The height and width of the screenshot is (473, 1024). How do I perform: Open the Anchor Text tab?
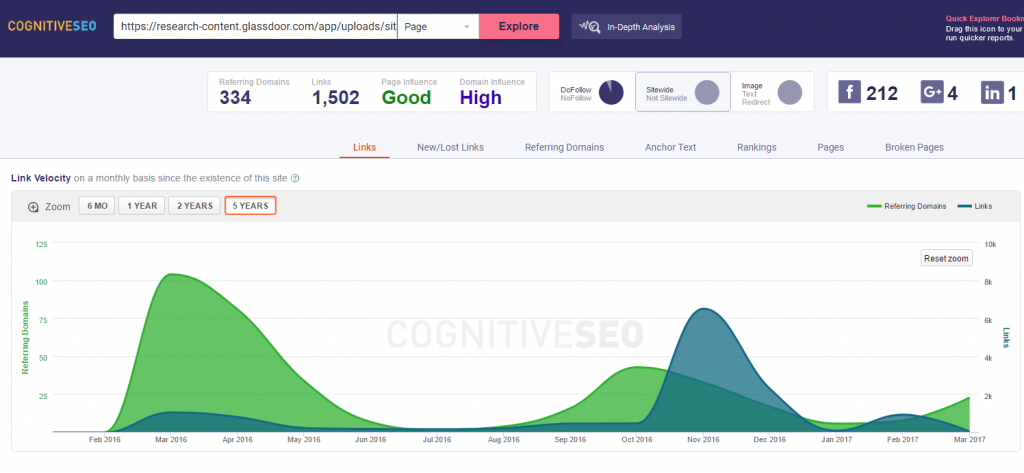[670, 147]
